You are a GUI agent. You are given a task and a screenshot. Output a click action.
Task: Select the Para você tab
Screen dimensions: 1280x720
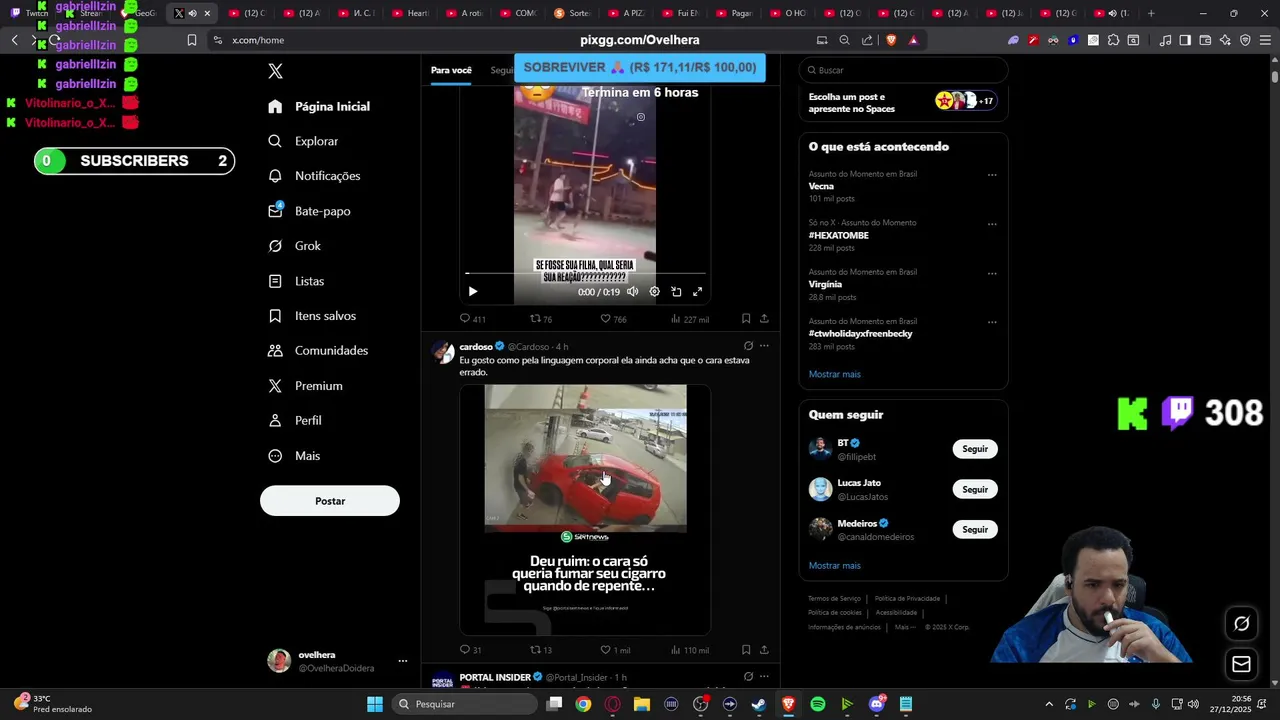(451, 70)
